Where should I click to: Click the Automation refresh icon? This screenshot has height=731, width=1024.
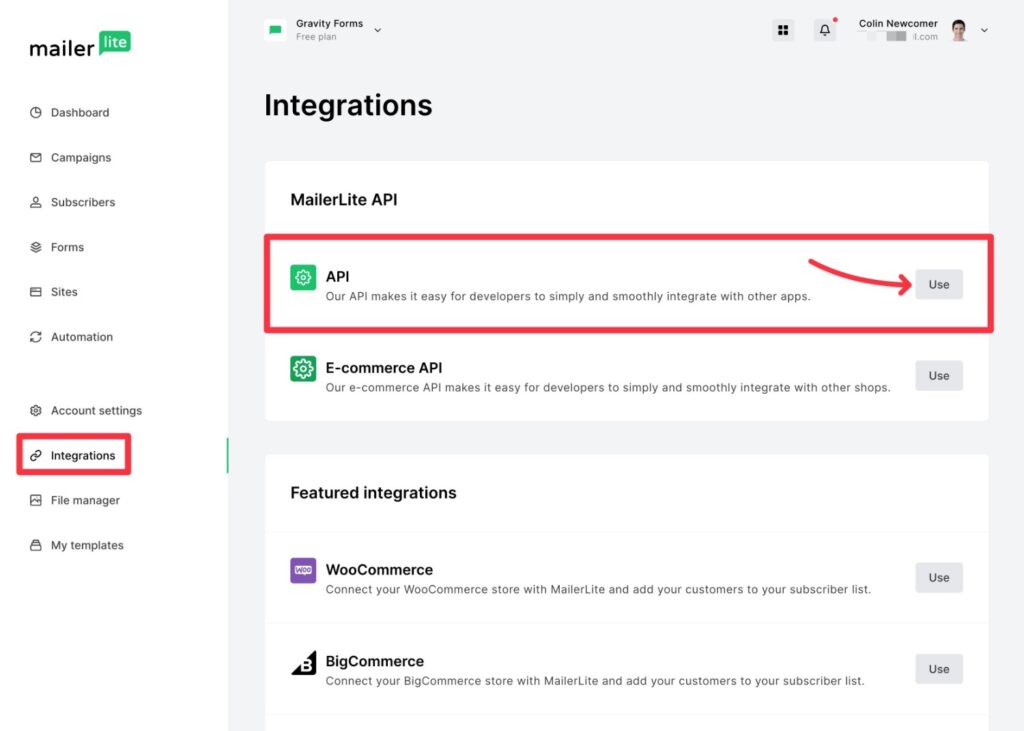pos(36,337)
